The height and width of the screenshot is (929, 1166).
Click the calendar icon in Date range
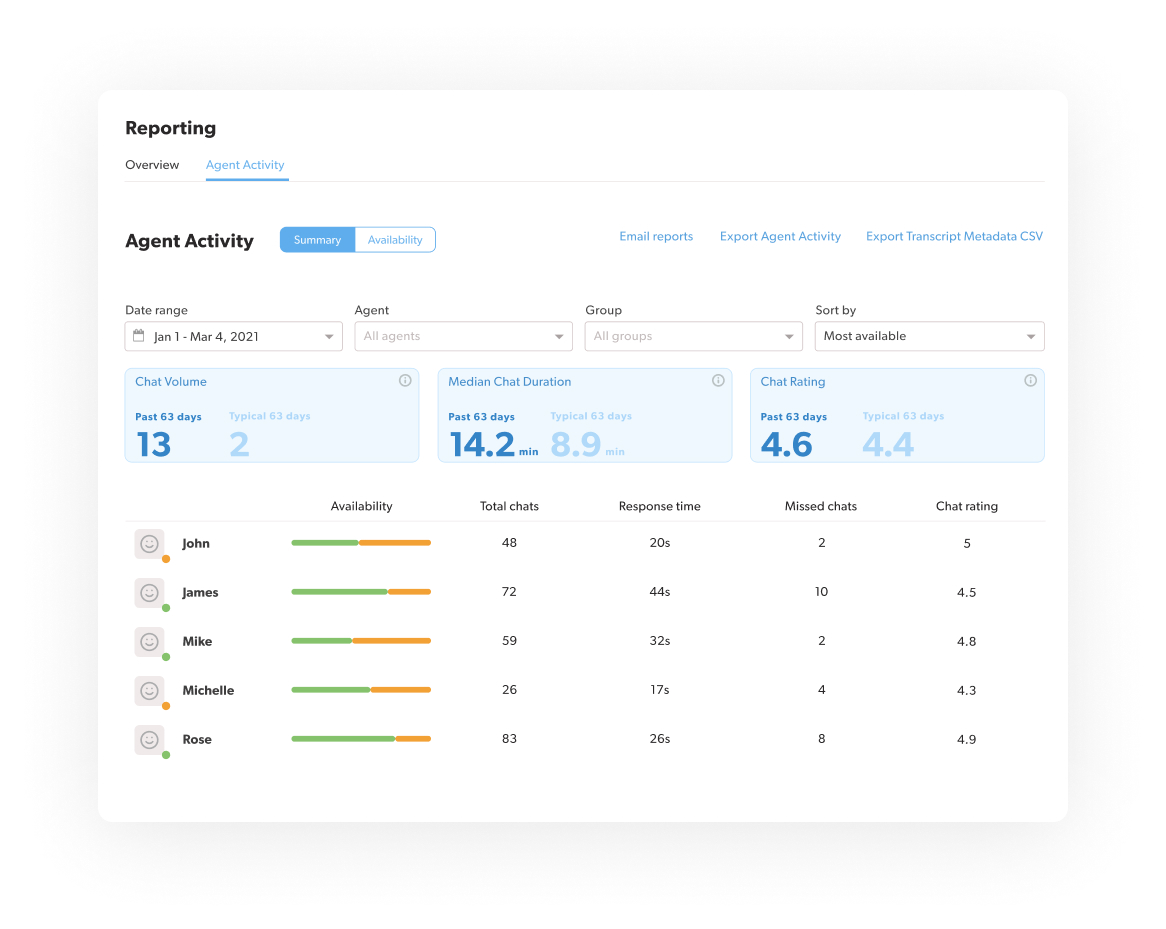(x=139, y=336)
